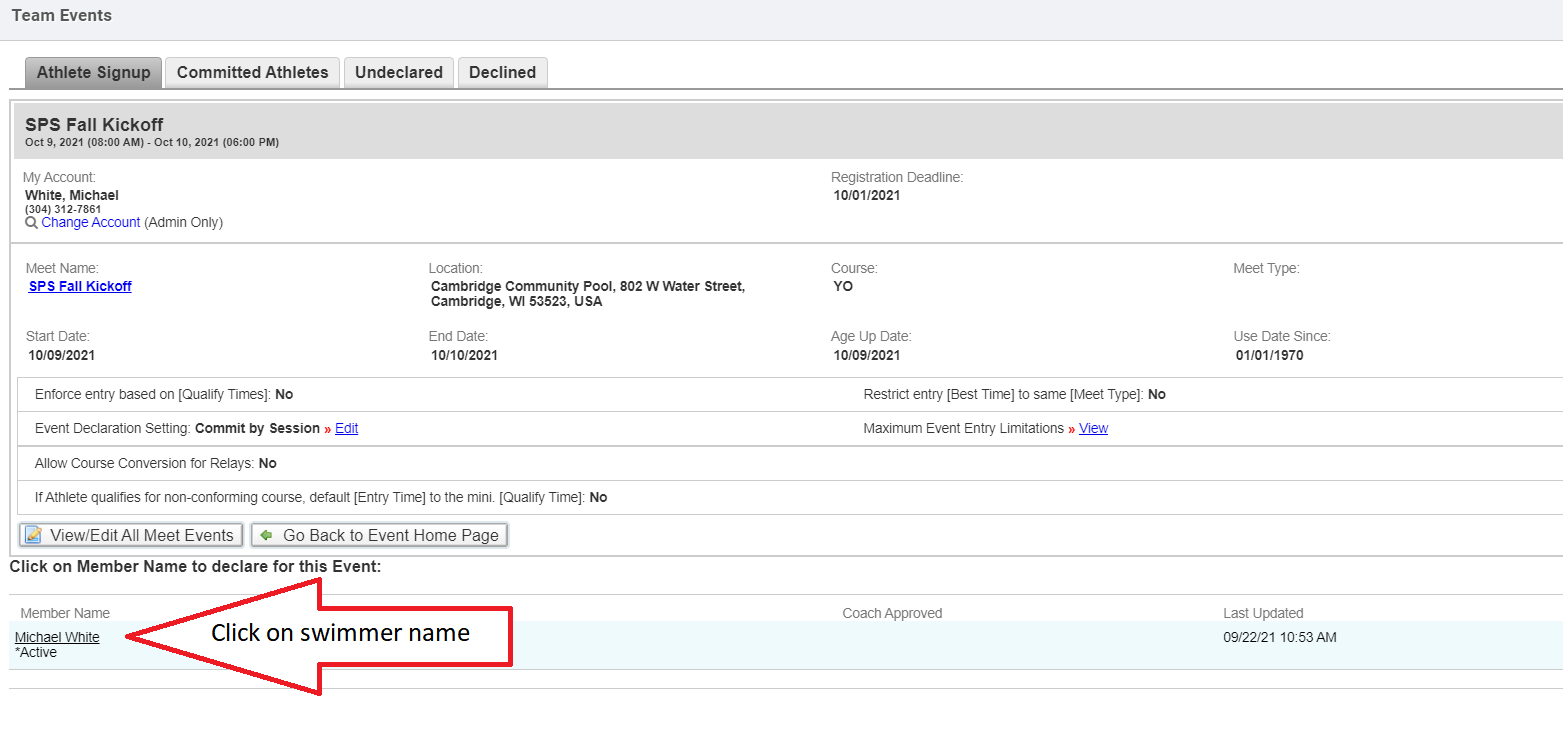Click the notepad pencil icon on View/Edit button
1563x735 pixels.
[33, 535]
